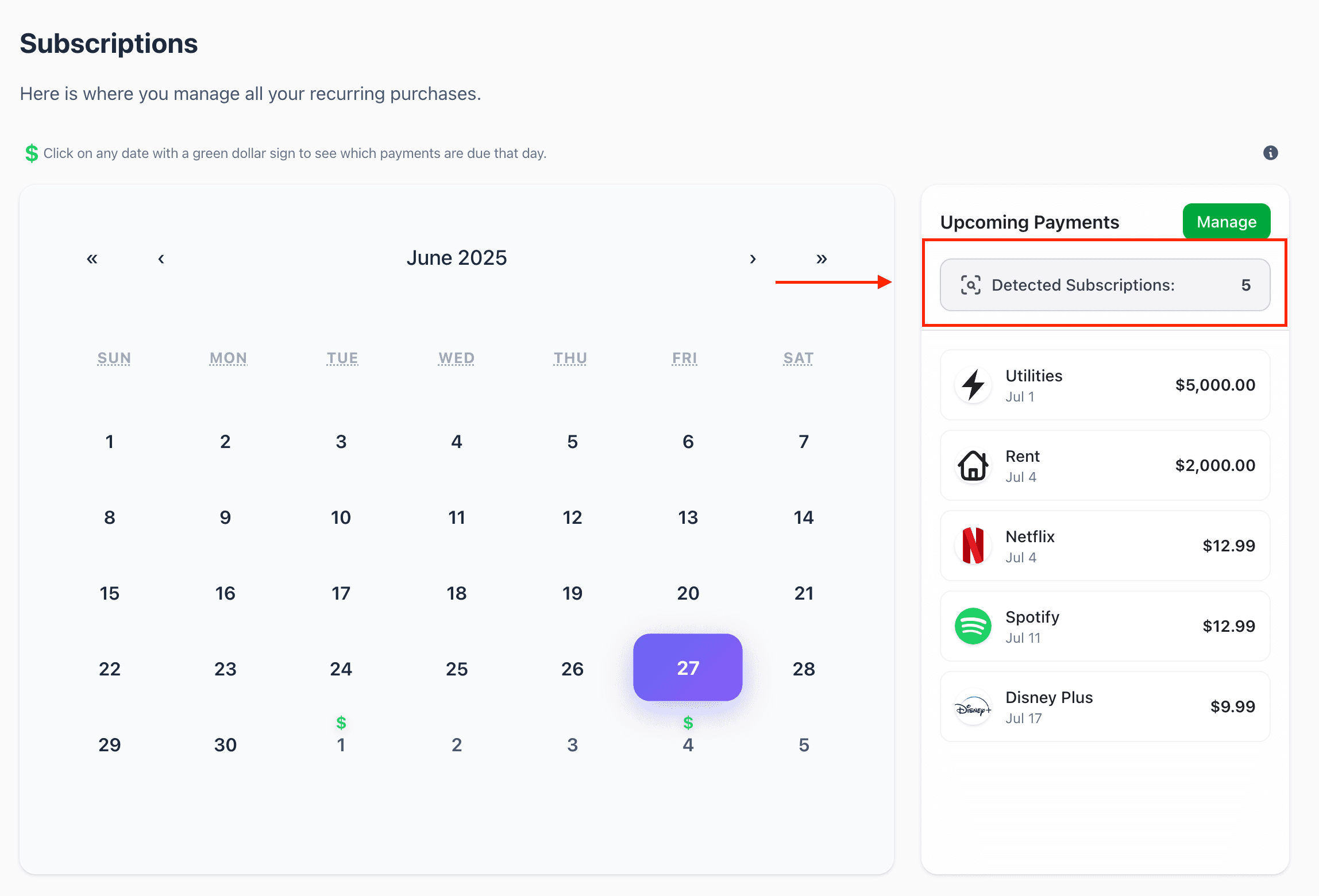This screenshot has width=1319, height=896.
Task: Click the $5,000.00 Utilities amount
Action: point(1215,385)
